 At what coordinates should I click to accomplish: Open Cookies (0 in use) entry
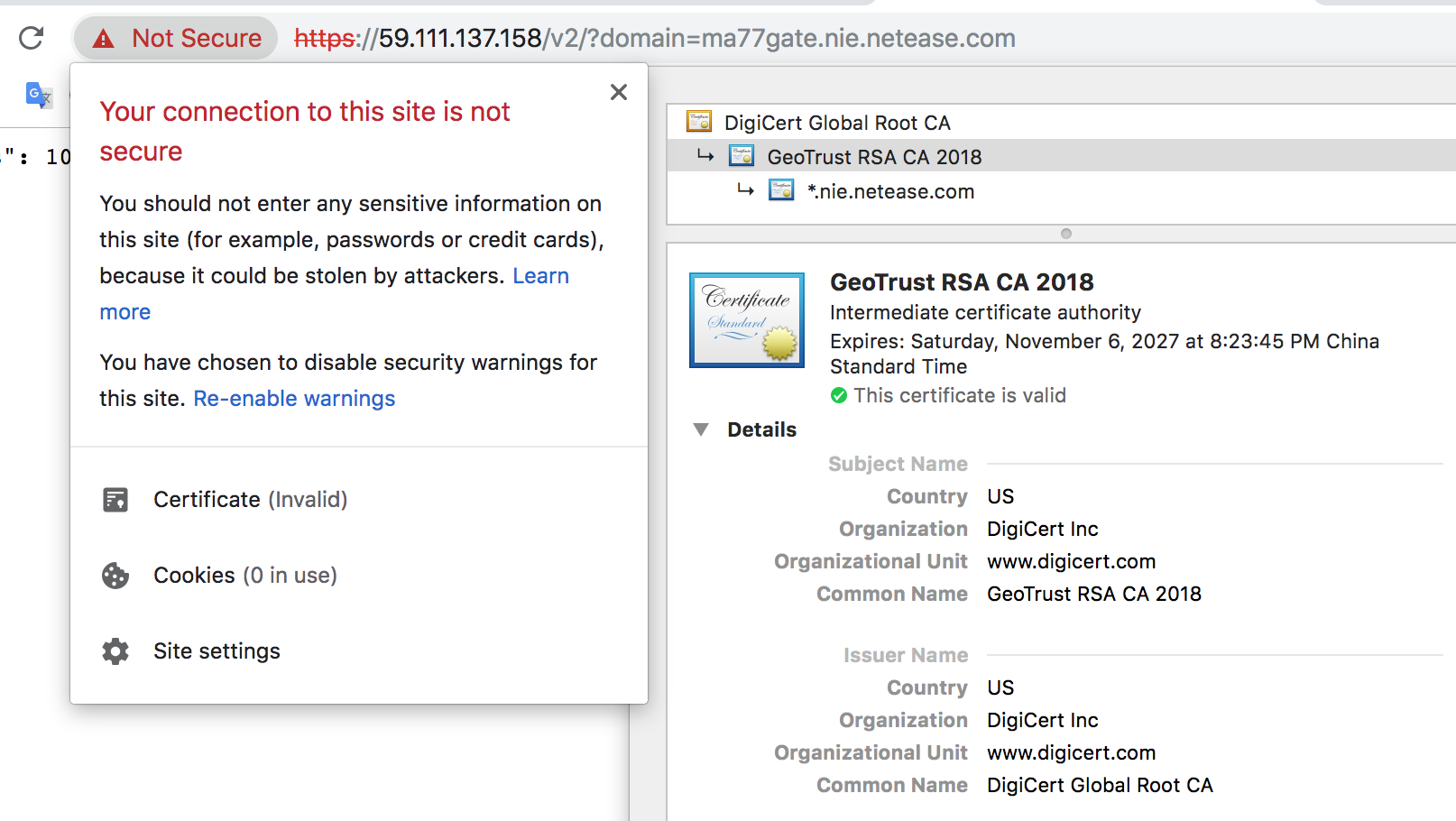click(244, 576)
